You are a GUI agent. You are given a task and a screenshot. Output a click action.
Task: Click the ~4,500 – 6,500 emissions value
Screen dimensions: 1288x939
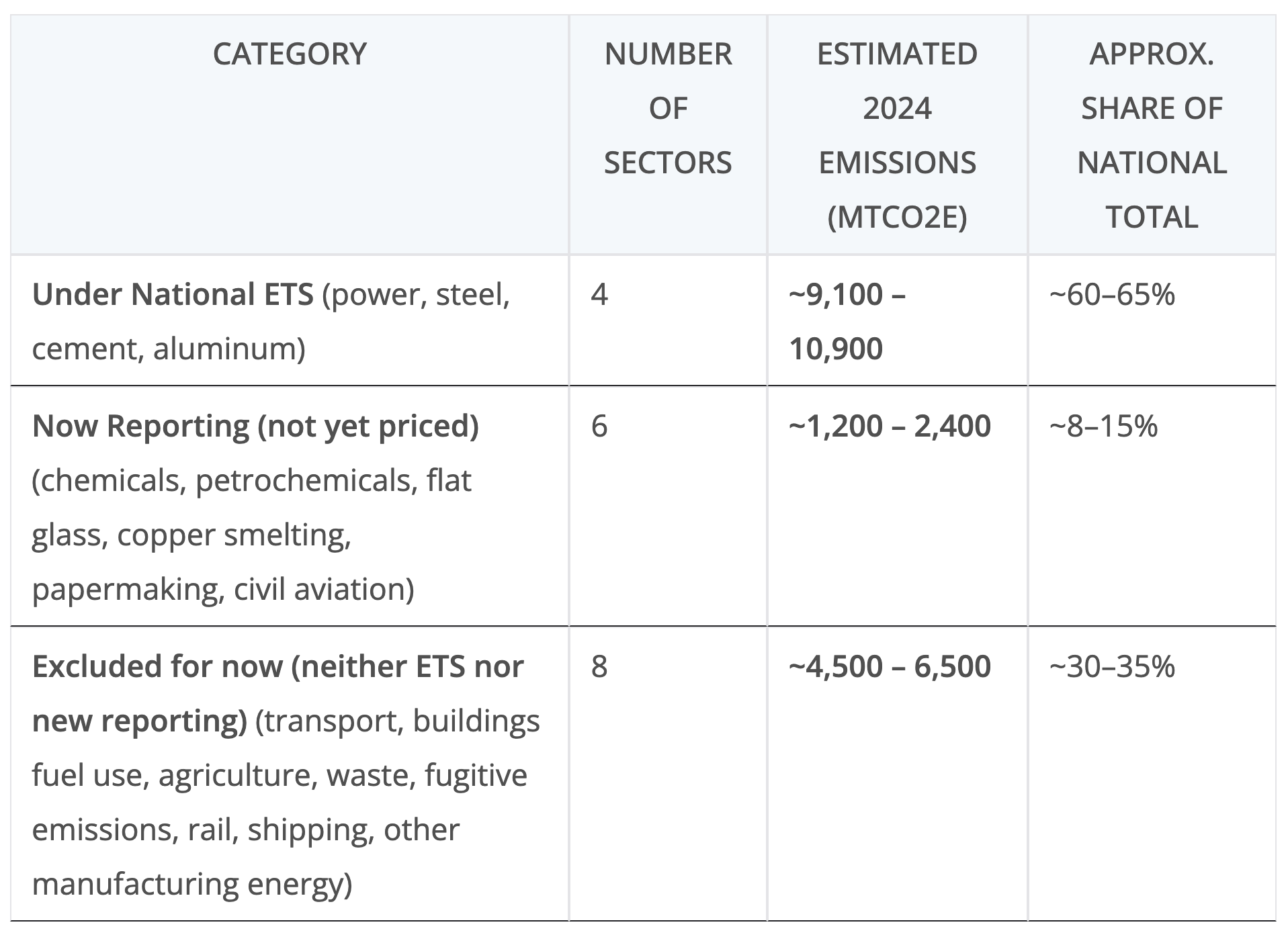click(x=890, y=666)
